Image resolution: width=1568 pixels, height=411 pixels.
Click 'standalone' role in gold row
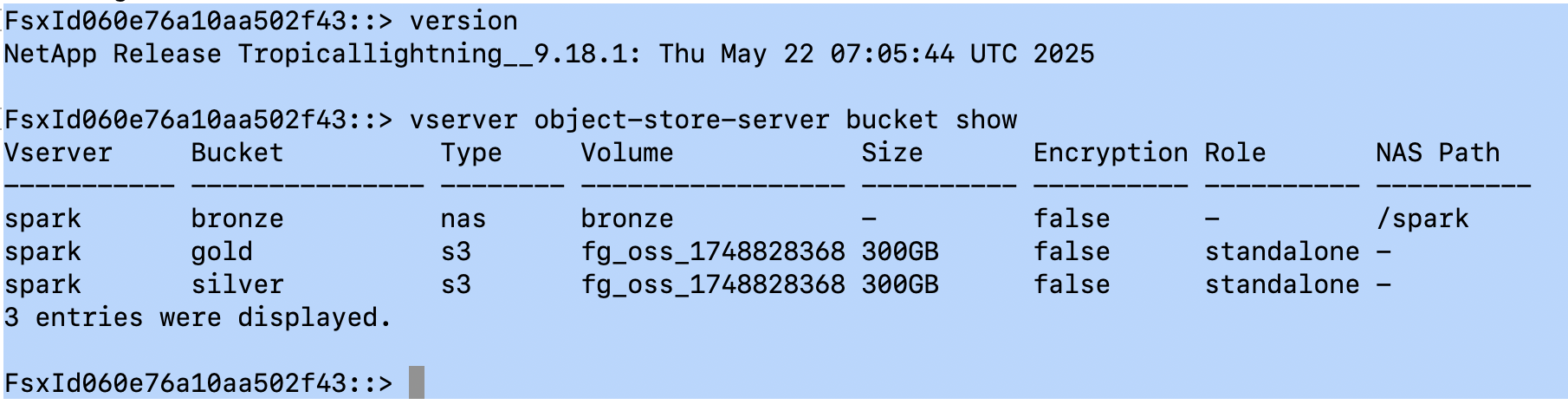1282,251
